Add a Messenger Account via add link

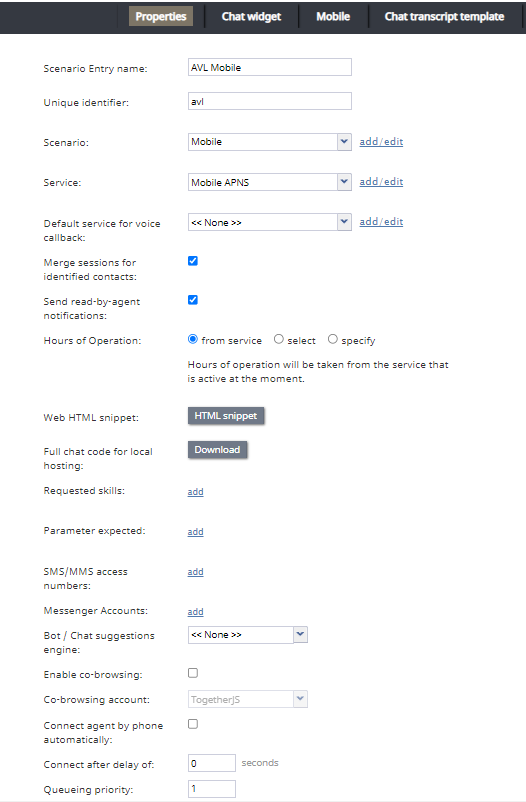tap(195, 612)
